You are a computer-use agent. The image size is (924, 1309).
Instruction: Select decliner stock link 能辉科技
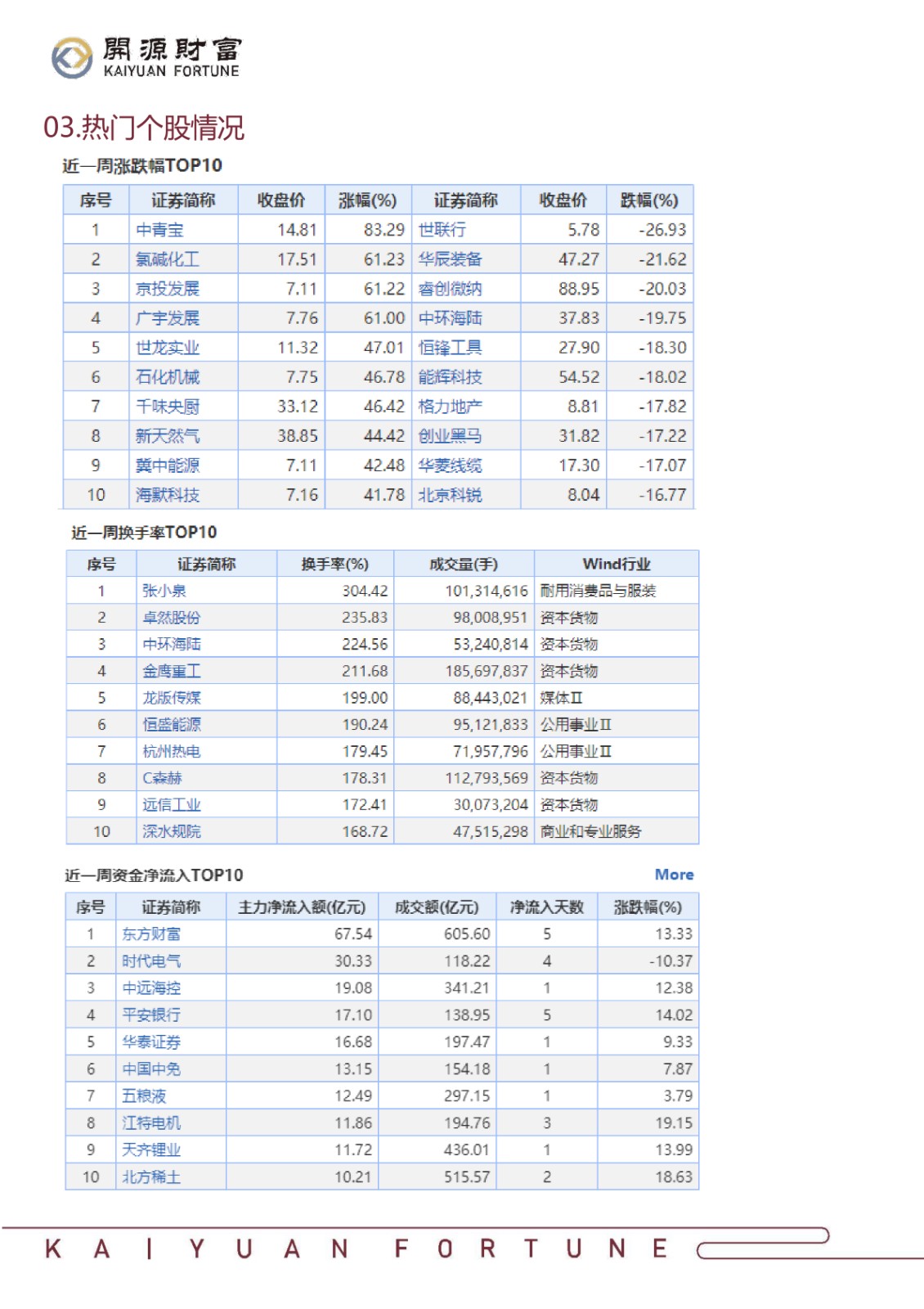451,377
